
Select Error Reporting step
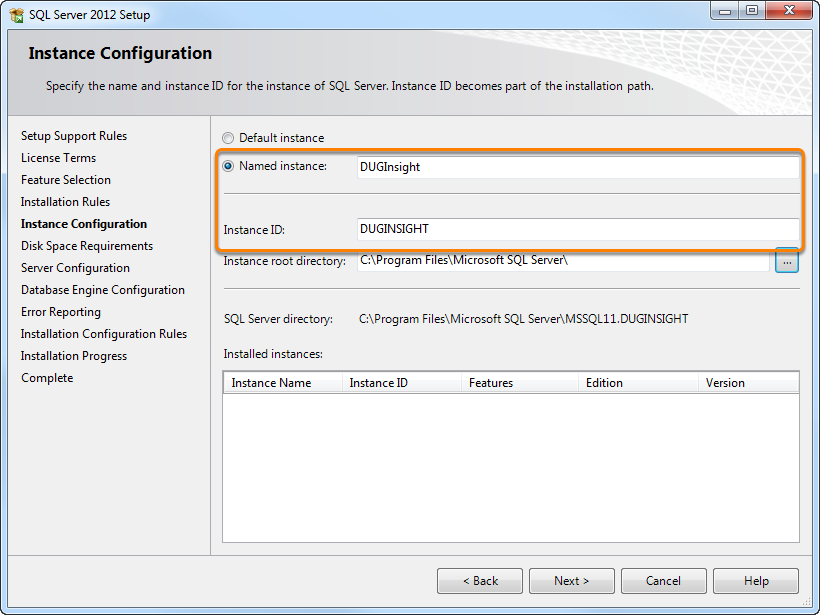pyautogui.click(x=61, y=312)
